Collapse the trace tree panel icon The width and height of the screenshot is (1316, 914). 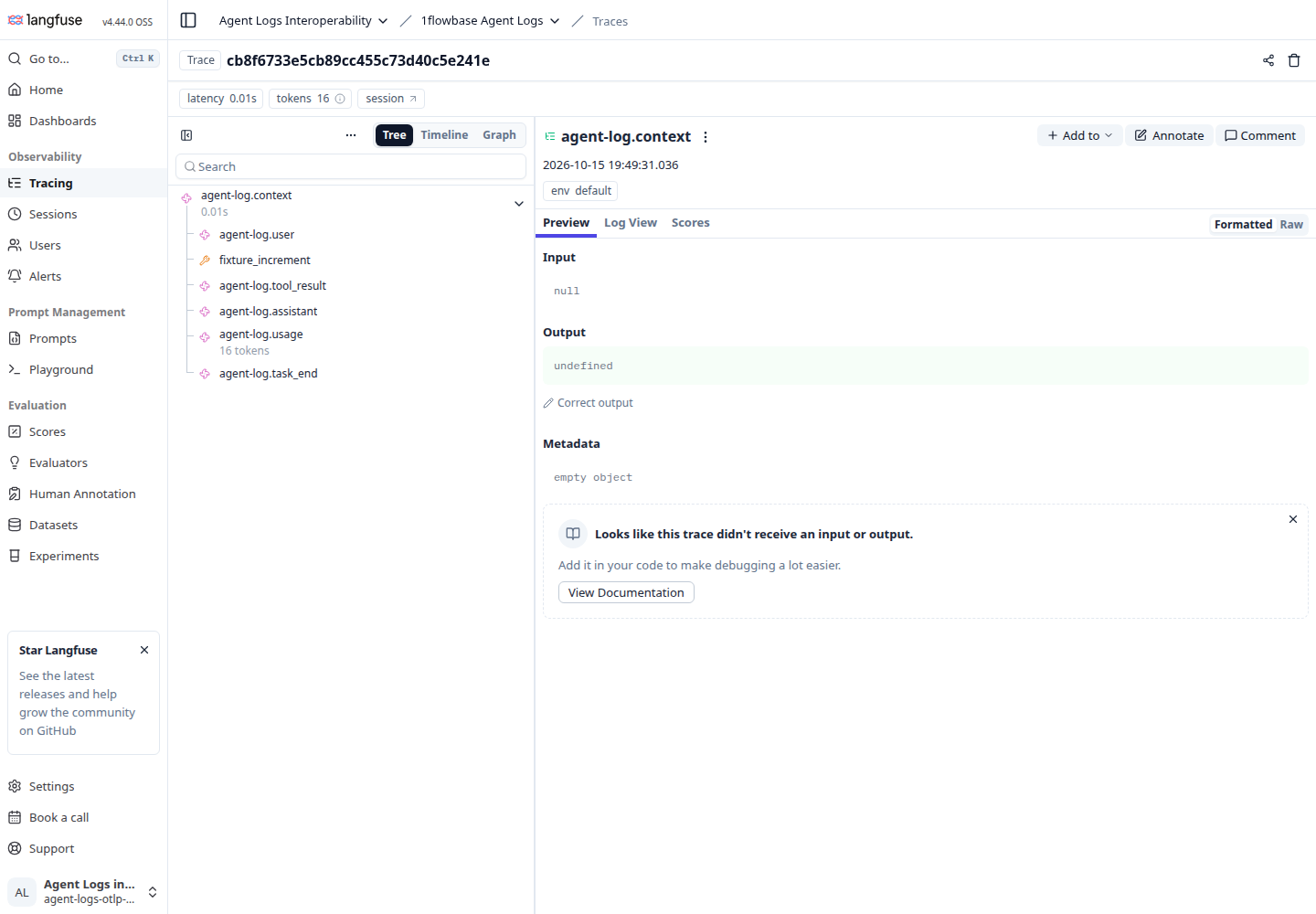point(186,135)
